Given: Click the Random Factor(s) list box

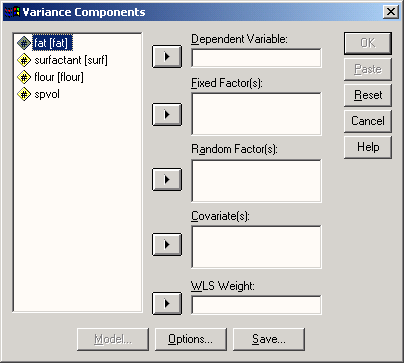Looking at the screenshot, I should pos(256,181).
